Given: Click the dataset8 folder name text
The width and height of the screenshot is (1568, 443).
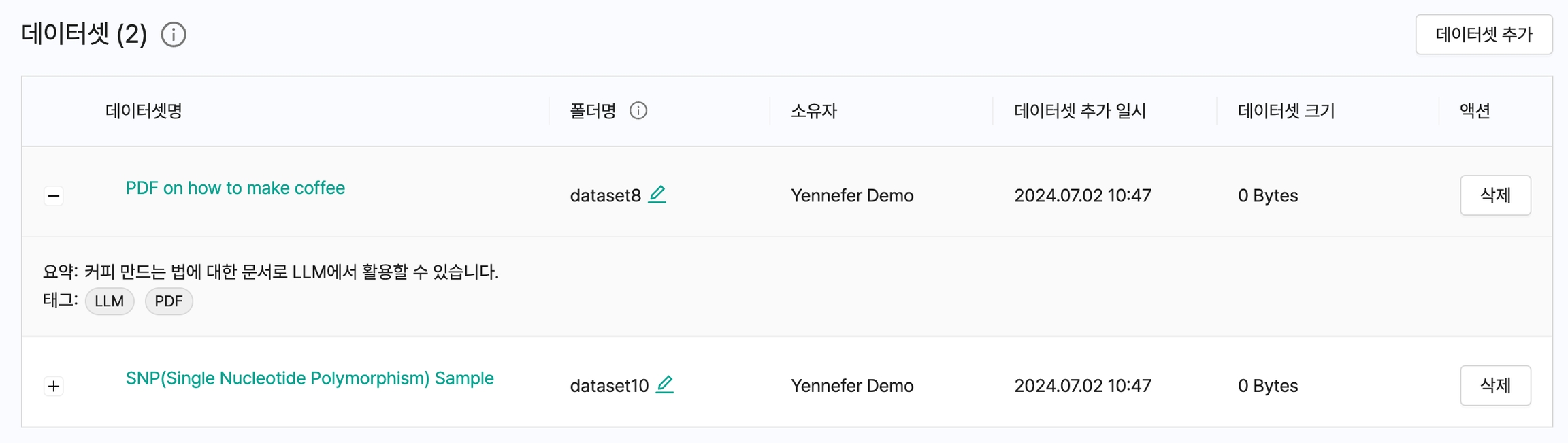Looking at the screenshot, I should coord(605,195).
